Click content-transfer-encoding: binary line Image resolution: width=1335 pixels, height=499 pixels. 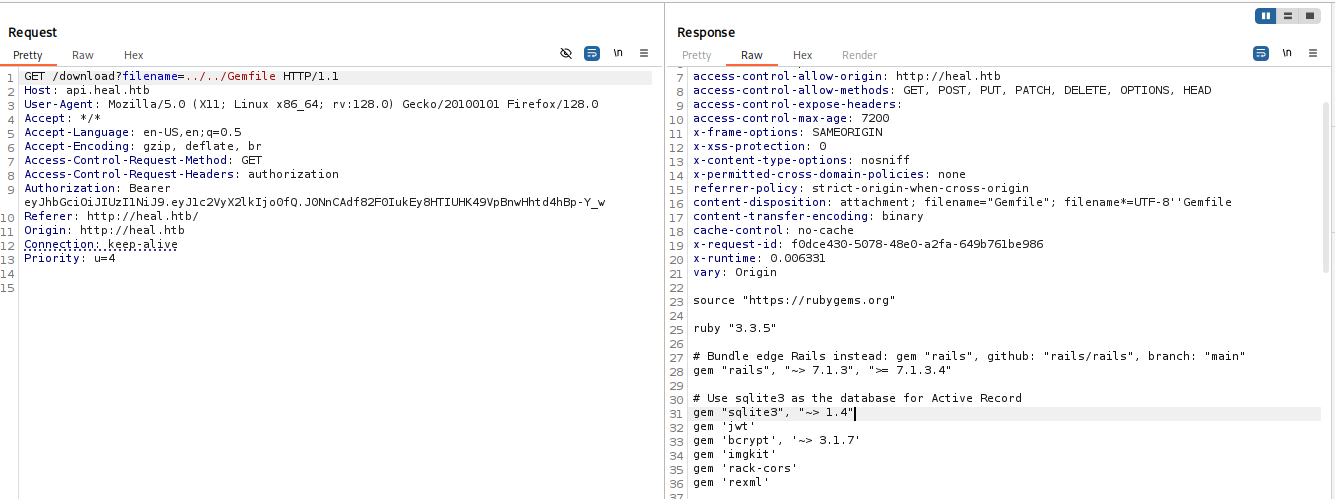808,216
